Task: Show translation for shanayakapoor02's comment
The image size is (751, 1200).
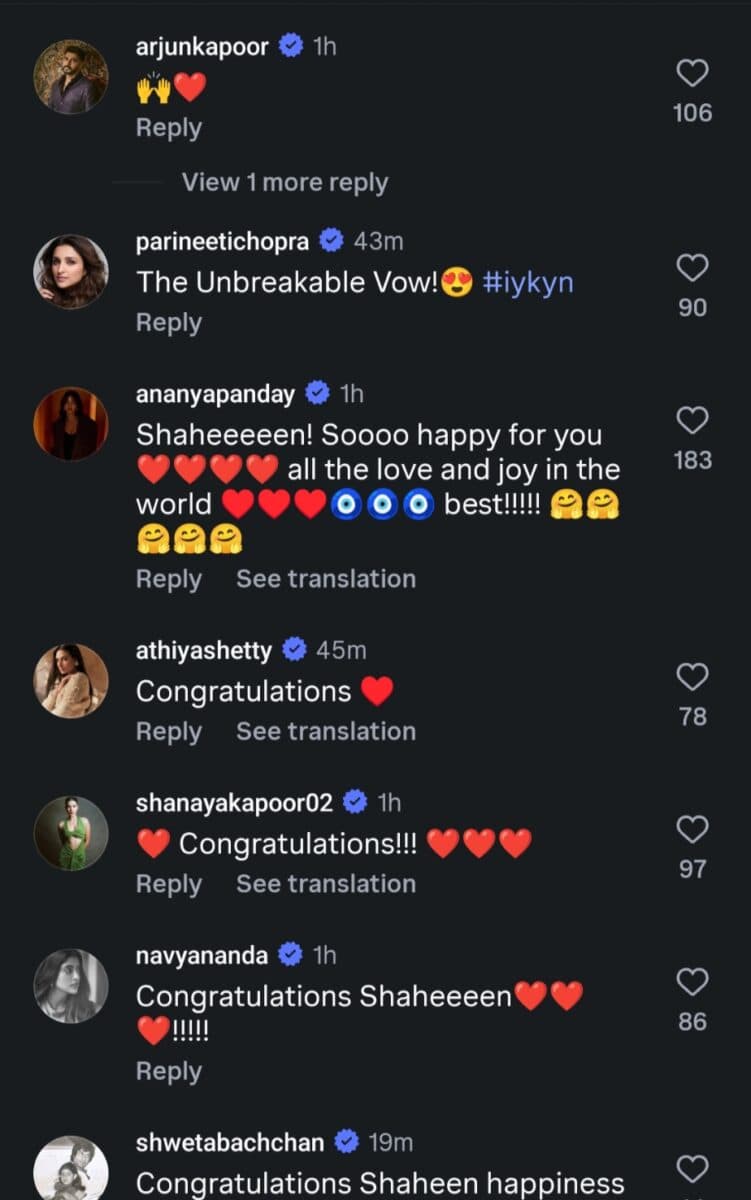Action: pyautogui.click(x=325, y=884)
